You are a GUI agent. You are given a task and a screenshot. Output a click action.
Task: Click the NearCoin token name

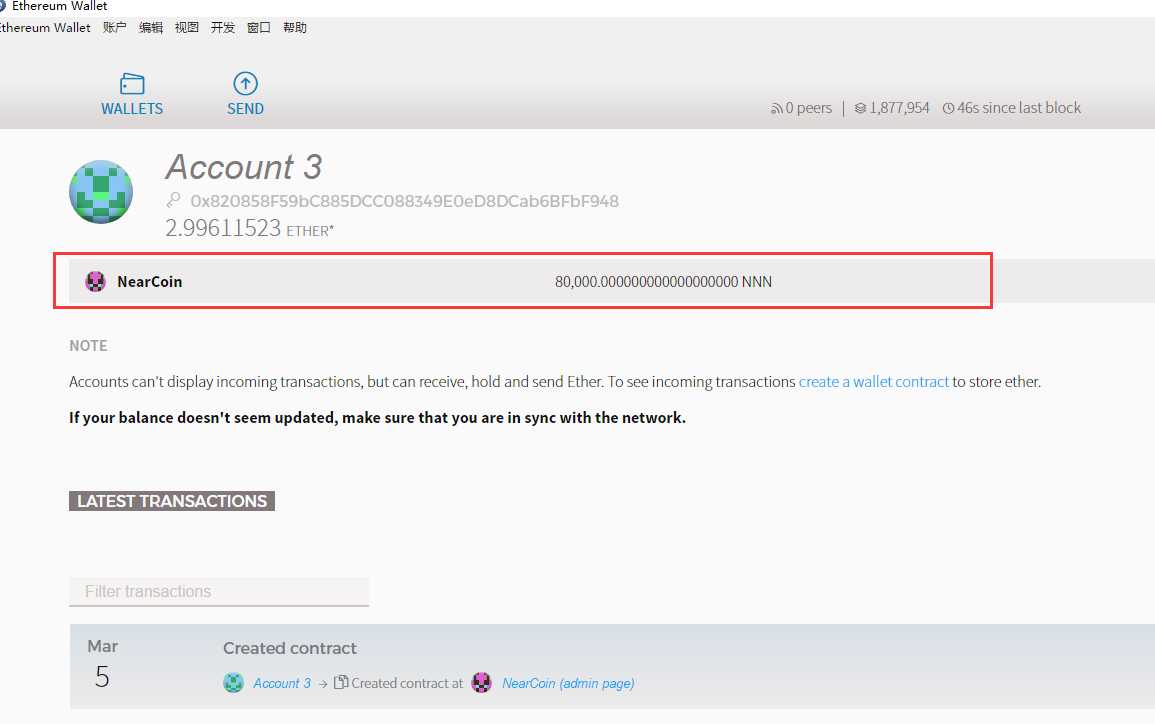pos(150,281)
